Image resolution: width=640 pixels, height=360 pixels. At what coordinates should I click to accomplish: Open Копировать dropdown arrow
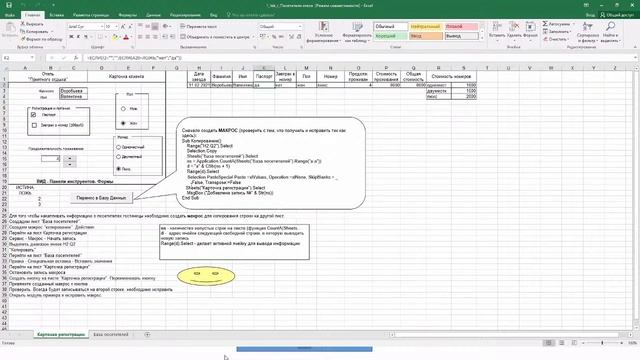[52, 31]
